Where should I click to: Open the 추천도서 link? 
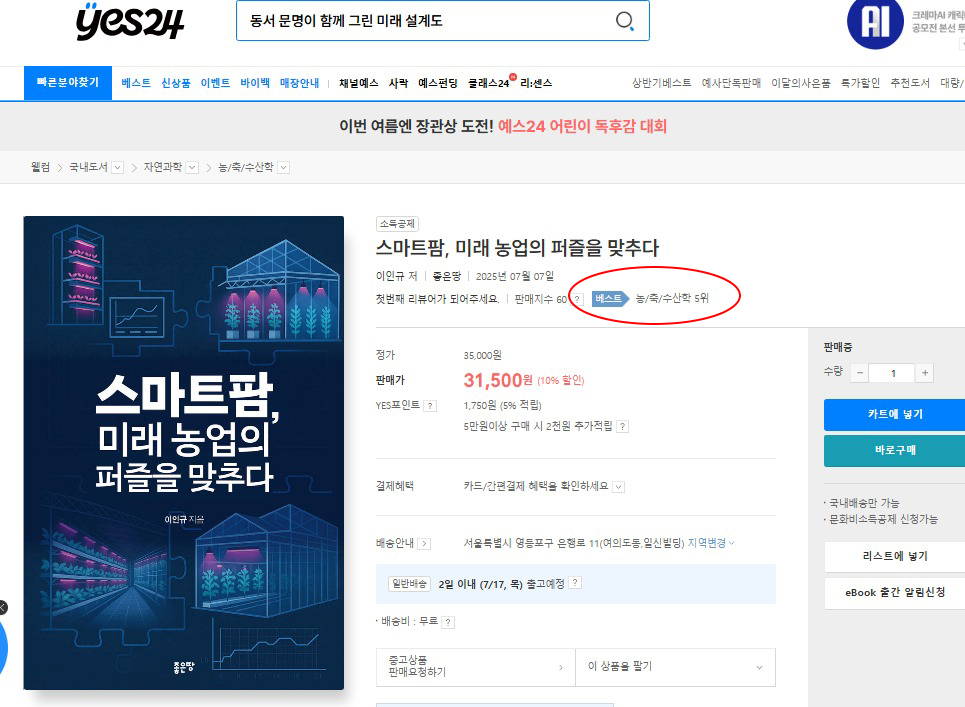tap(910, 83)
